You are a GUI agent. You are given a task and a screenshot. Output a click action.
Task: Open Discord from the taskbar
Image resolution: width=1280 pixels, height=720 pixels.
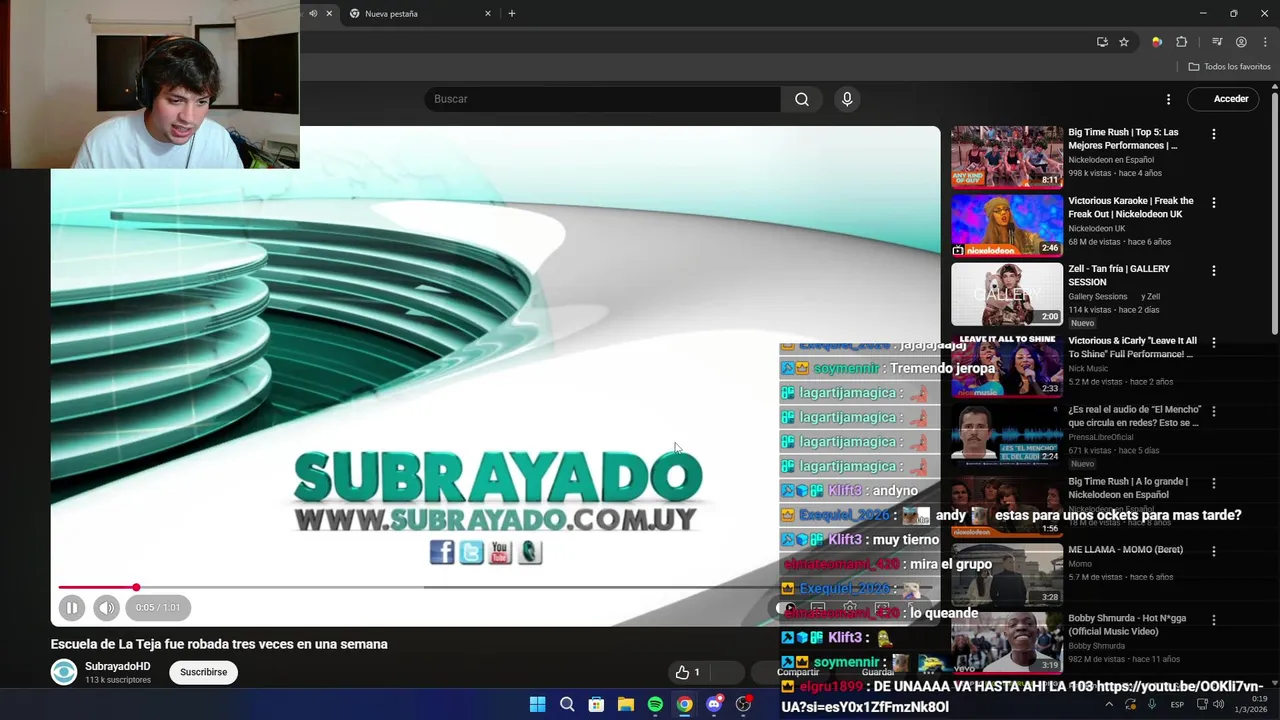pyautogui.click(x=714, y=704)
